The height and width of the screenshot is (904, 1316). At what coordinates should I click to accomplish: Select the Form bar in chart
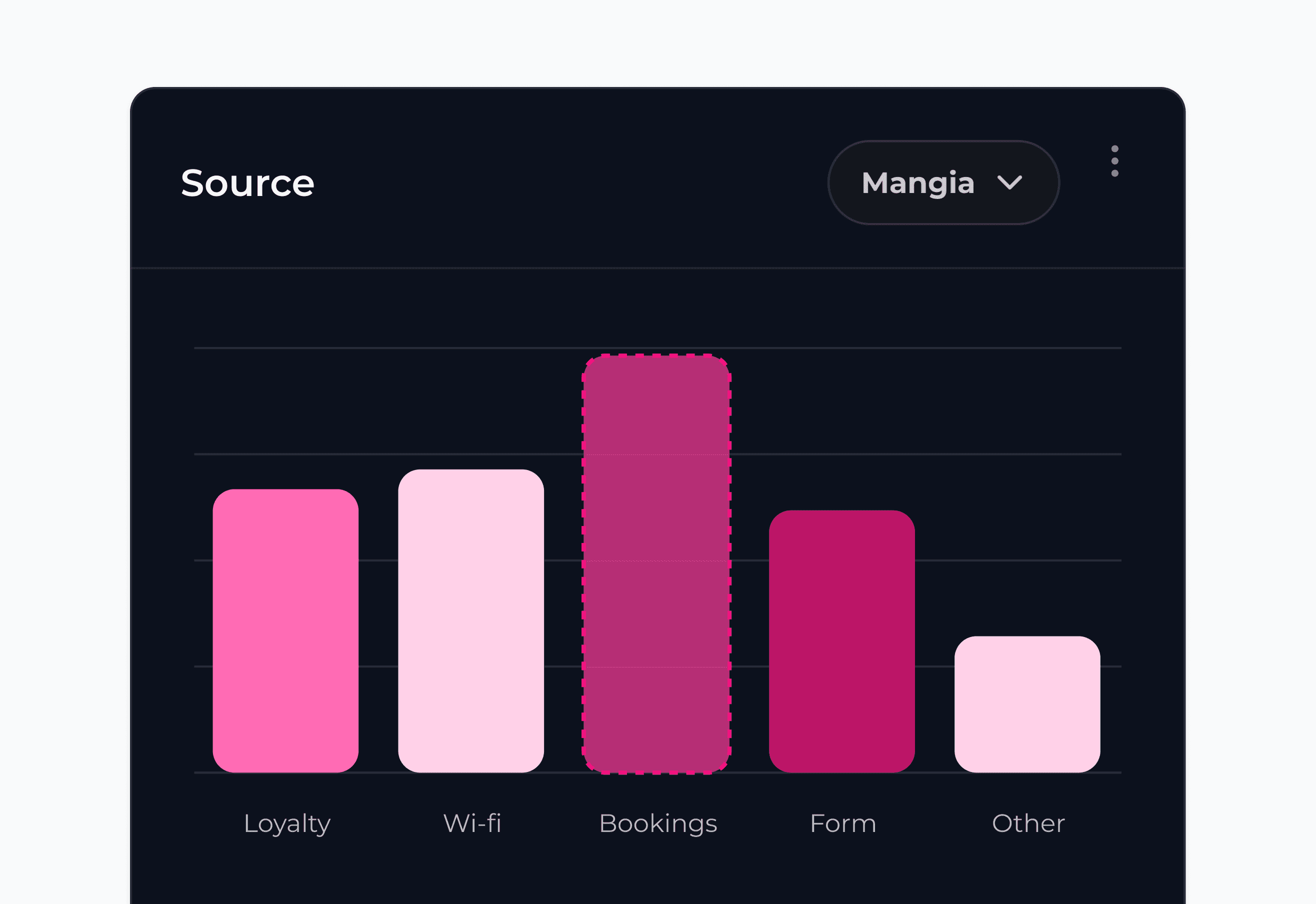tap(841, 641)
